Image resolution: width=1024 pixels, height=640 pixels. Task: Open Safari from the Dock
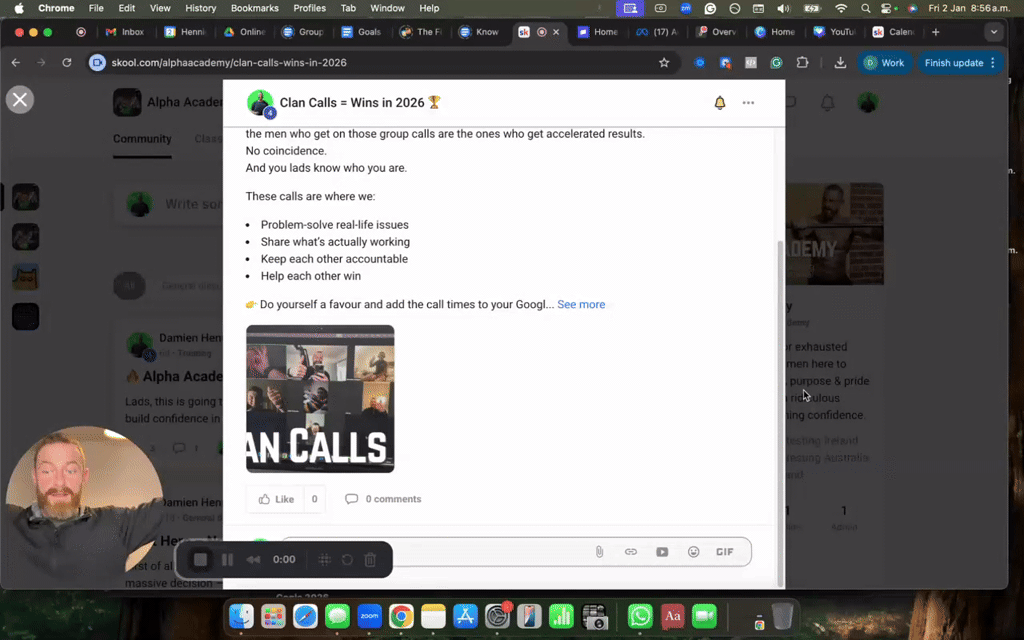(305, 616)
